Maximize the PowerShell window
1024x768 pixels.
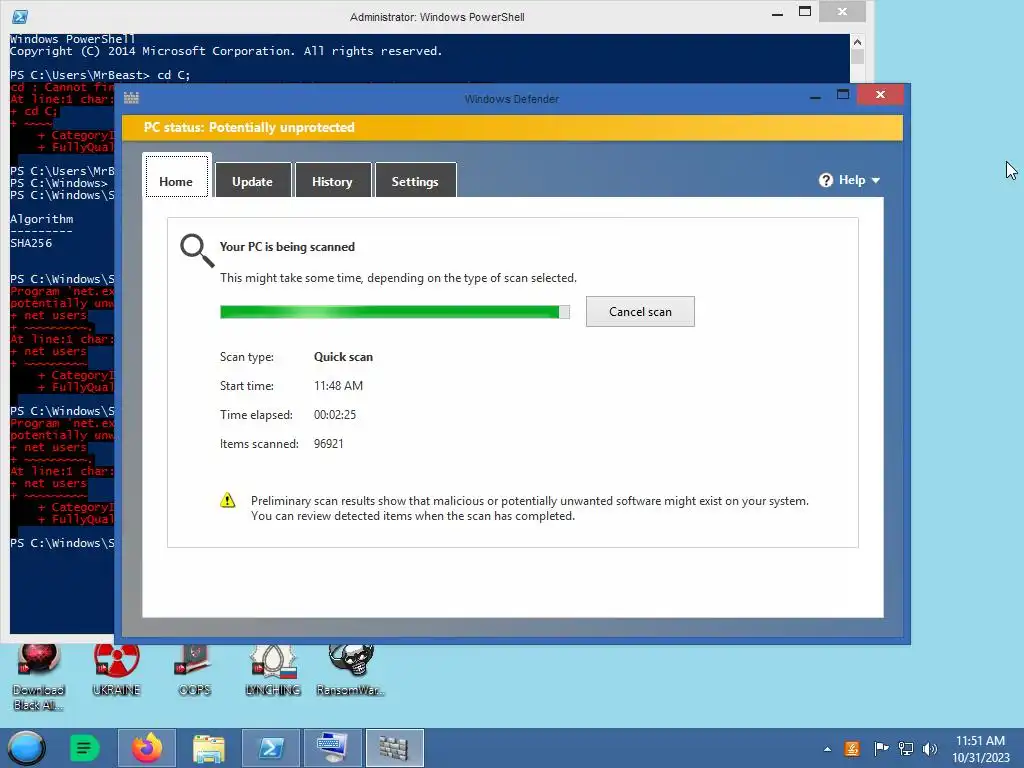click(x=805, y=12)
